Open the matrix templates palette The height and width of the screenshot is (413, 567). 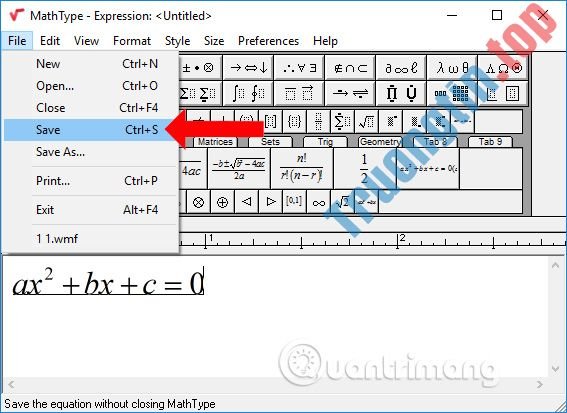coord(452,93)
